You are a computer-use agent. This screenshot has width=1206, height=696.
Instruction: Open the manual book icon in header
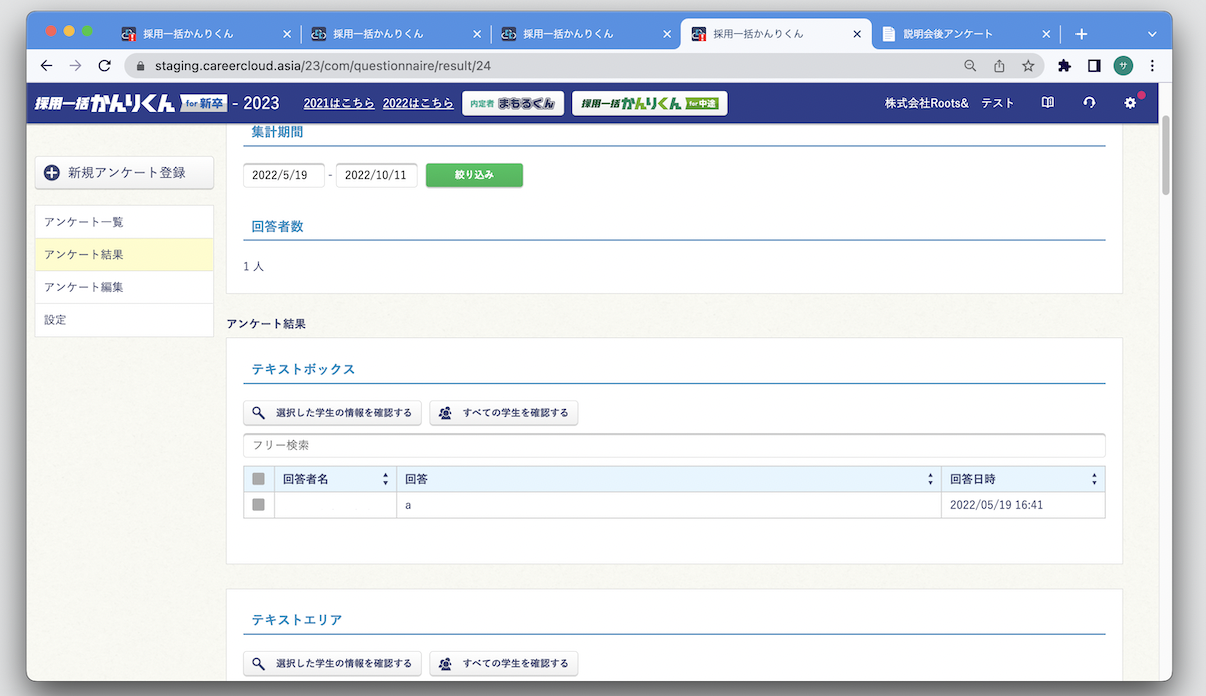click(x=1048, y=103)
